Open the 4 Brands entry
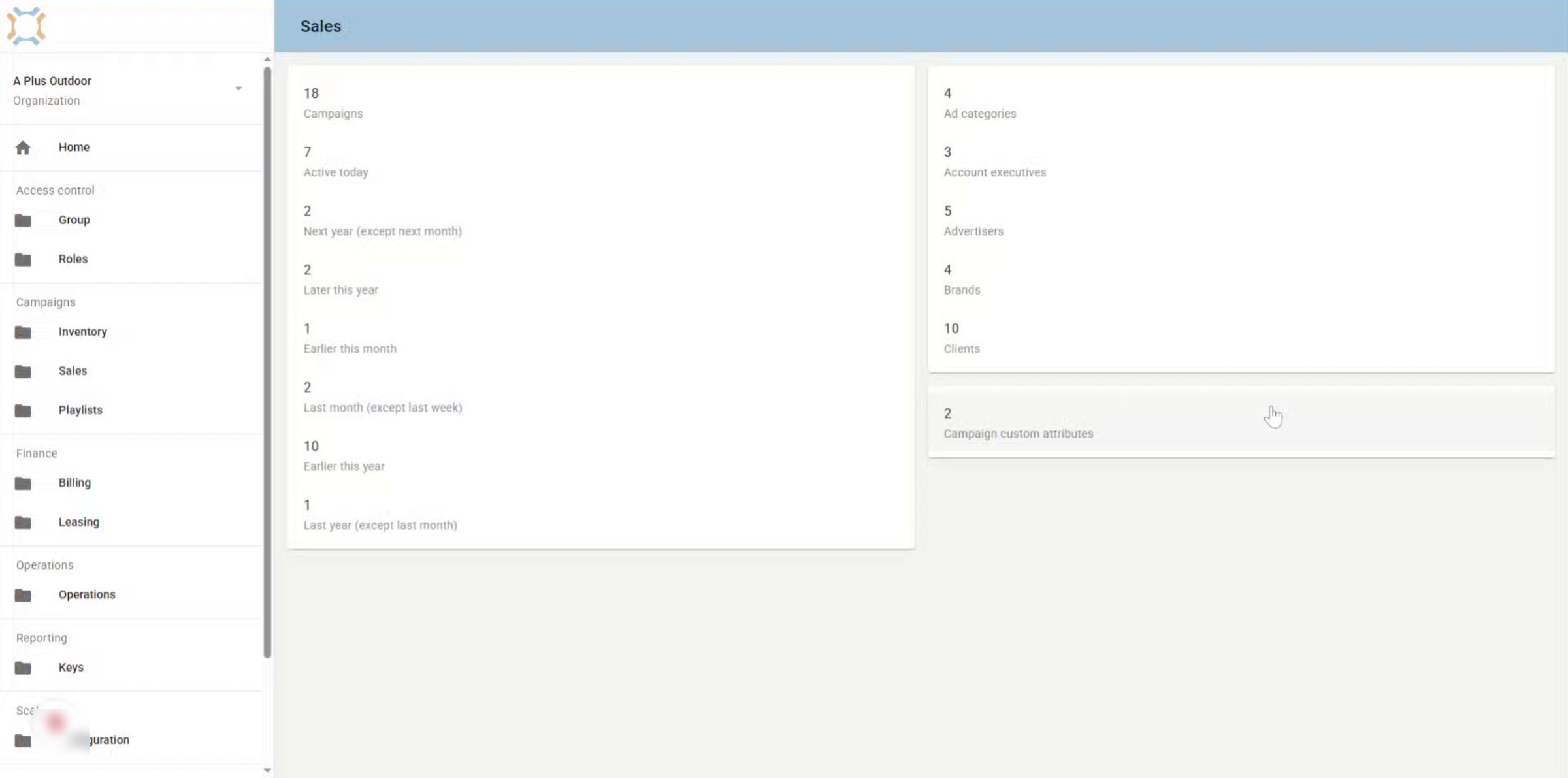1568x778 pixels. tap(1241, 280)
